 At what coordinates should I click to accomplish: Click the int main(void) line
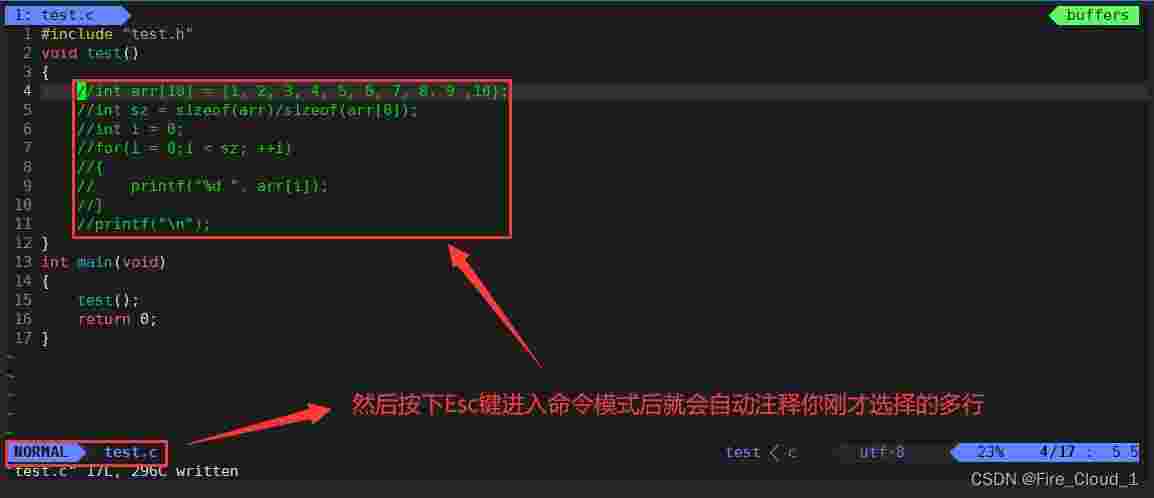104,262
